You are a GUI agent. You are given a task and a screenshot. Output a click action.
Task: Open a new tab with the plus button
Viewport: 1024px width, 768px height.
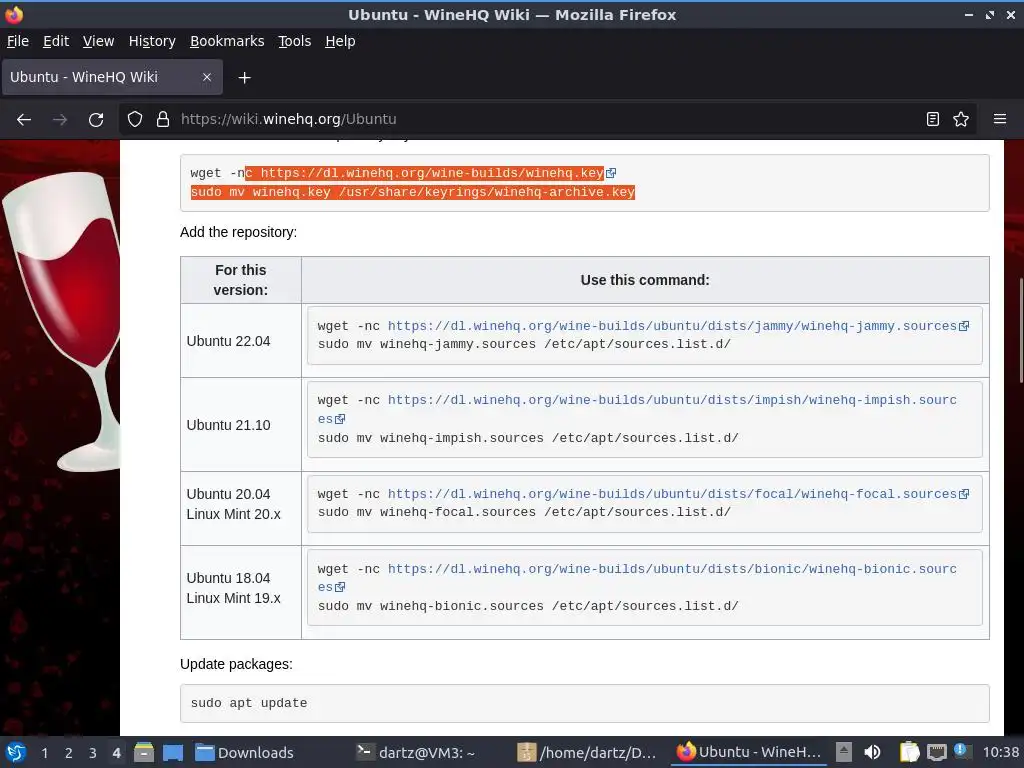(244, 78)
